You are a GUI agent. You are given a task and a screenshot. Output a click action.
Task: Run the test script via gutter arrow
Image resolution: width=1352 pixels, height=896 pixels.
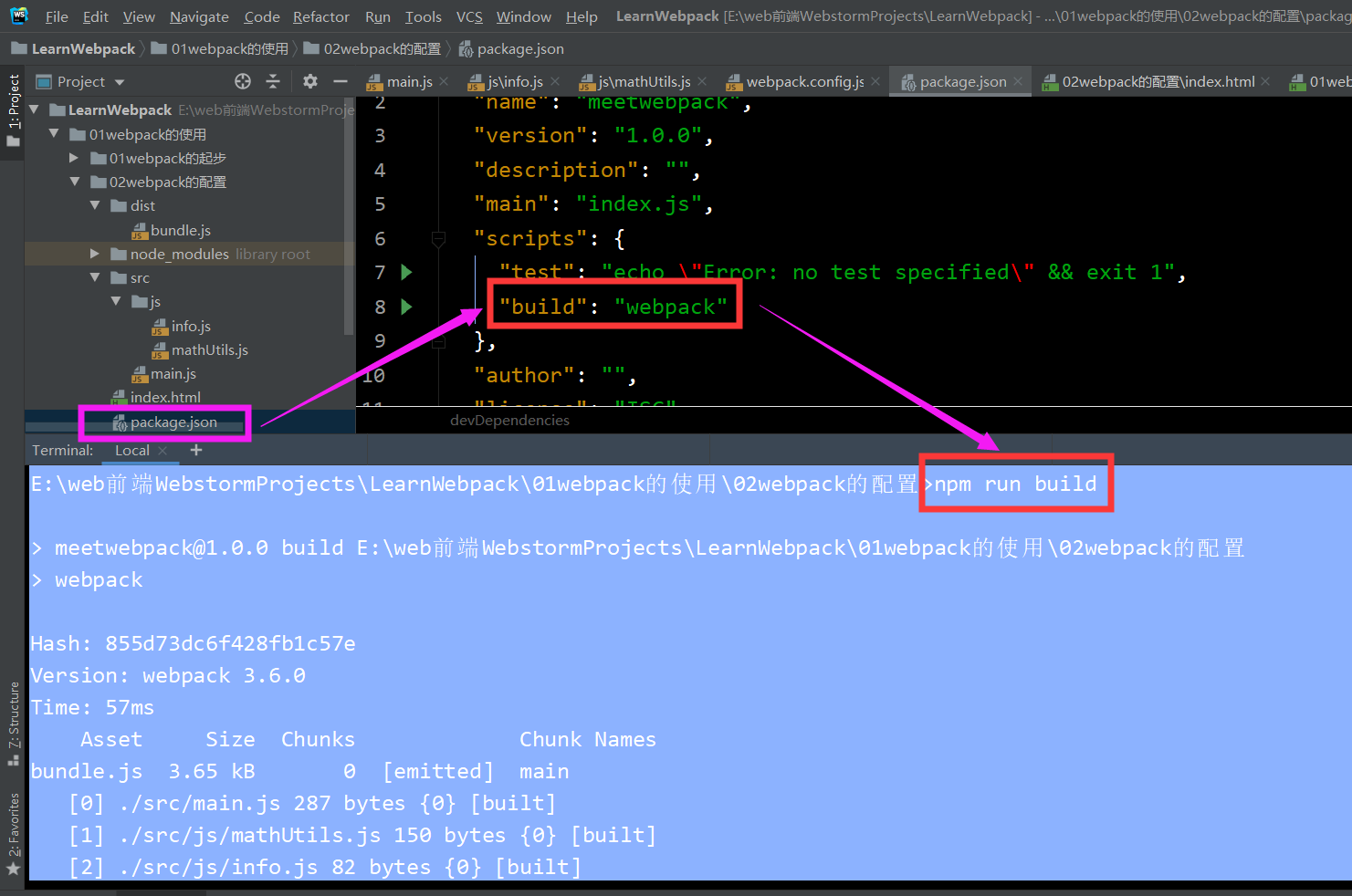pos(407,272)
